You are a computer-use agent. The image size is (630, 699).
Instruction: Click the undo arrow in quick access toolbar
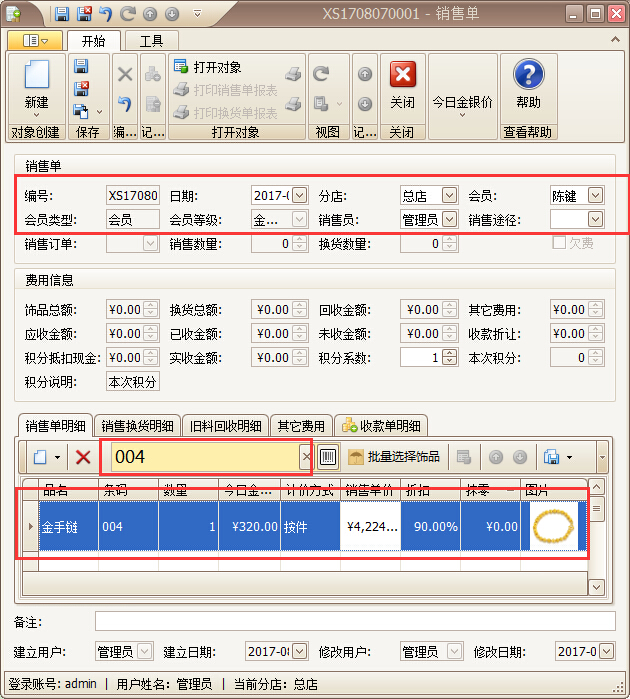(x=106, y=14)
